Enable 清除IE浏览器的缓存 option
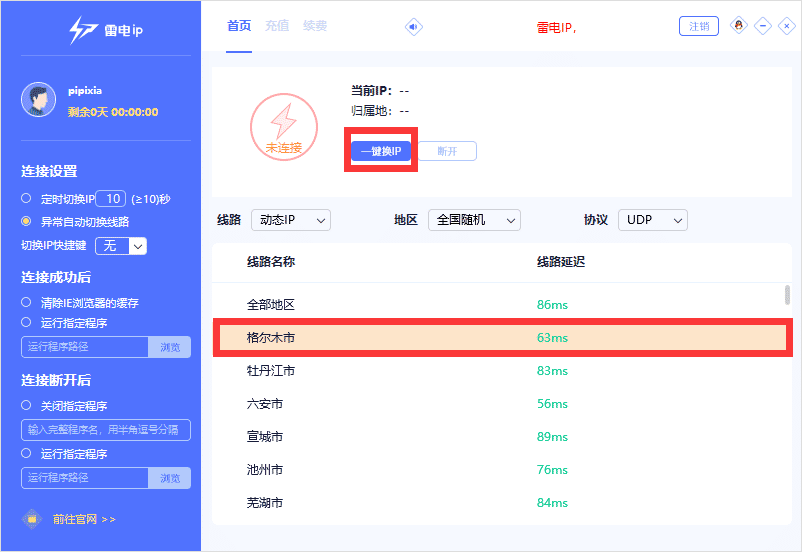Viewport: 802px width, 552px height. [x=26, y=302]
